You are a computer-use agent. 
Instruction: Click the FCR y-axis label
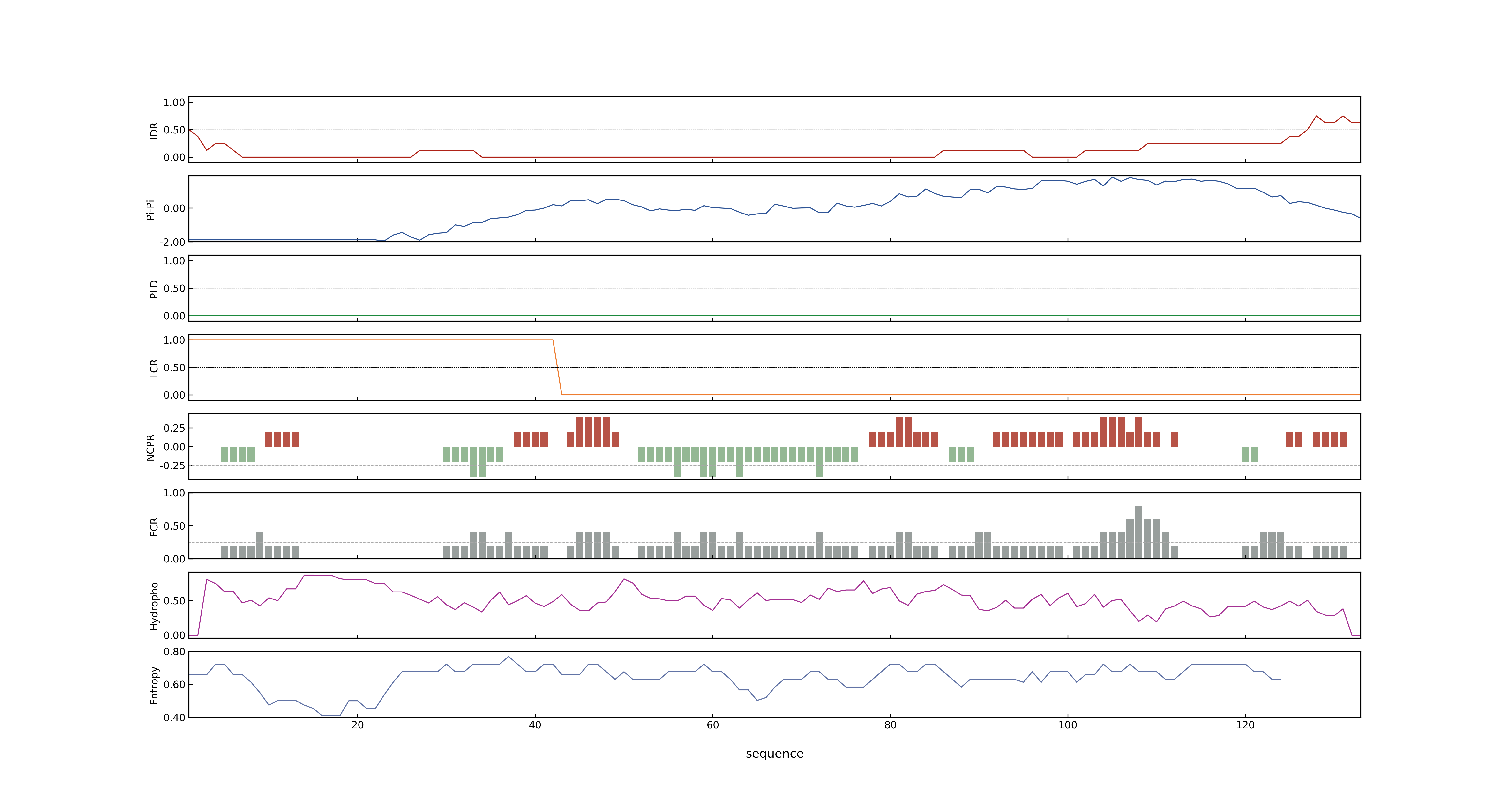[x=154, y=526]
